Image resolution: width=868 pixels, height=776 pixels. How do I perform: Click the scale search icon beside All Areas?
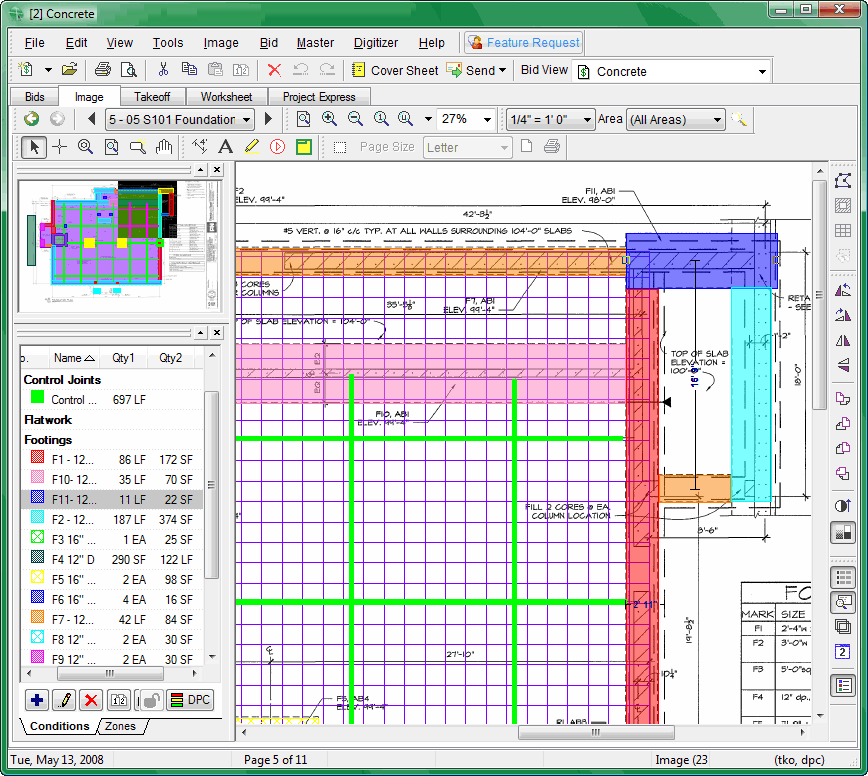(x=739, y=119)
